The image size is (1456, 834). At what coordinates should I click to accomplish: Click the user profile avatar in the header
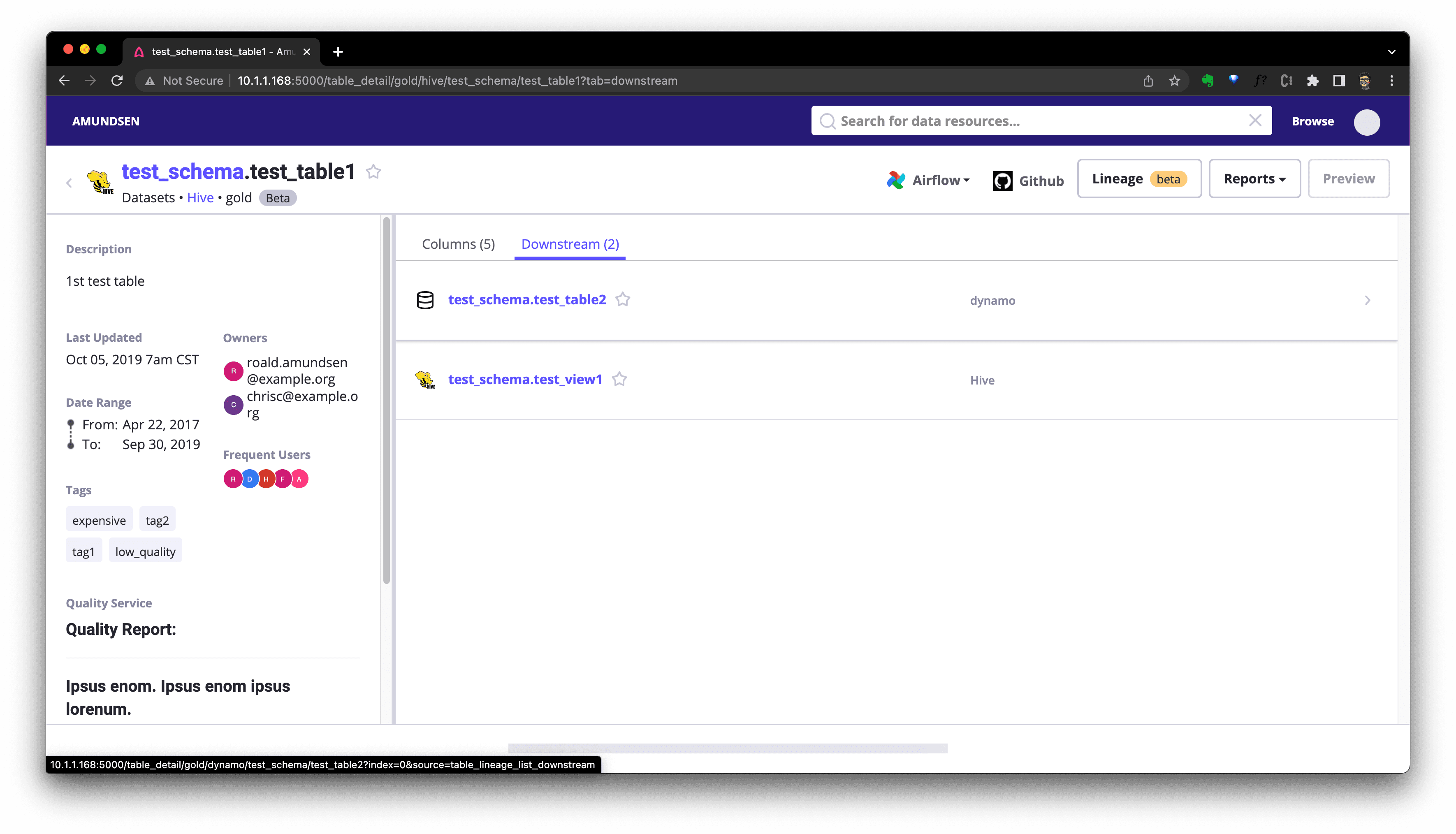click(x=1367, y=122)
